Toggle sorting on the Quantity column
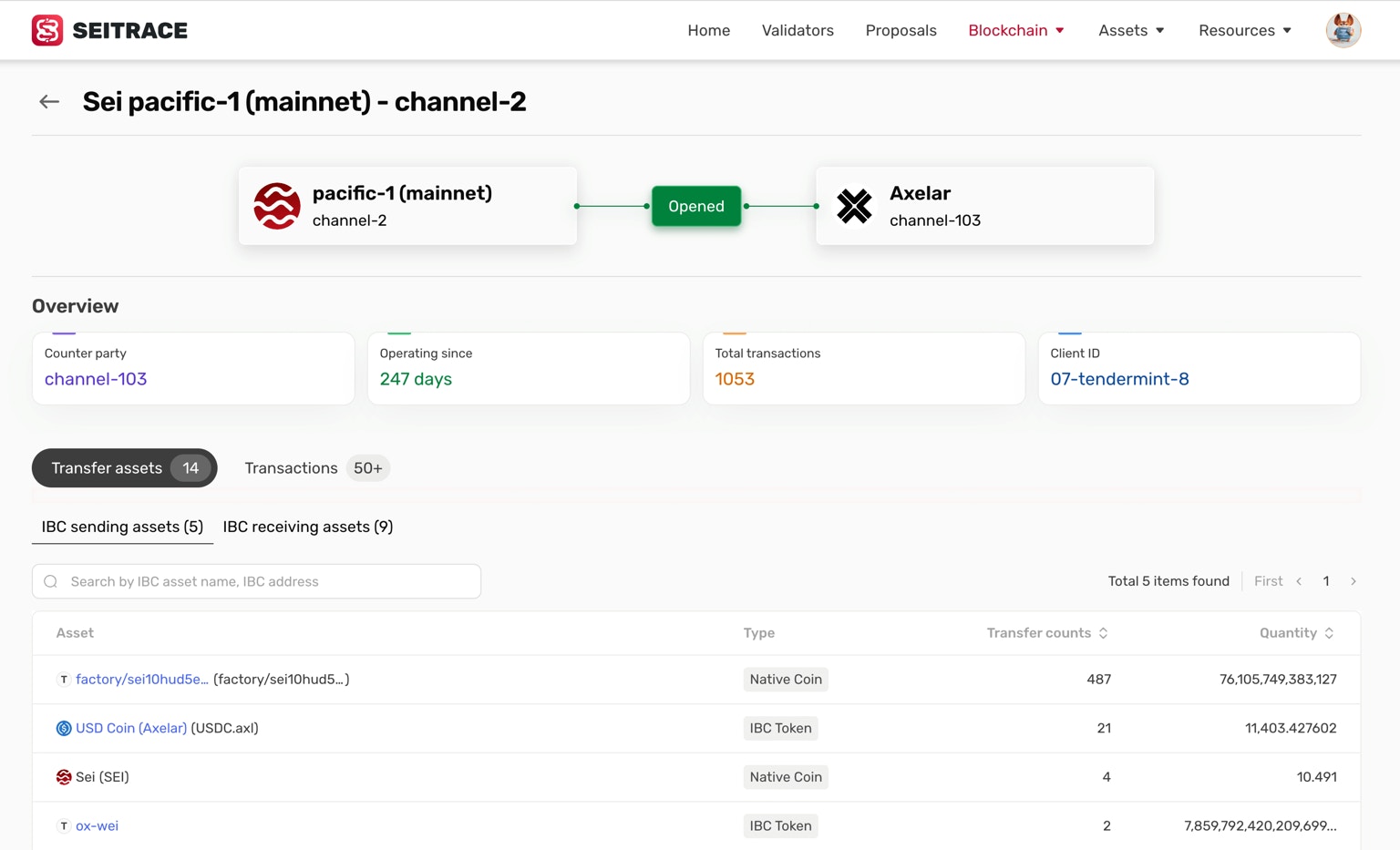Screen dimensions: 1400x850 pos(1329,632)
